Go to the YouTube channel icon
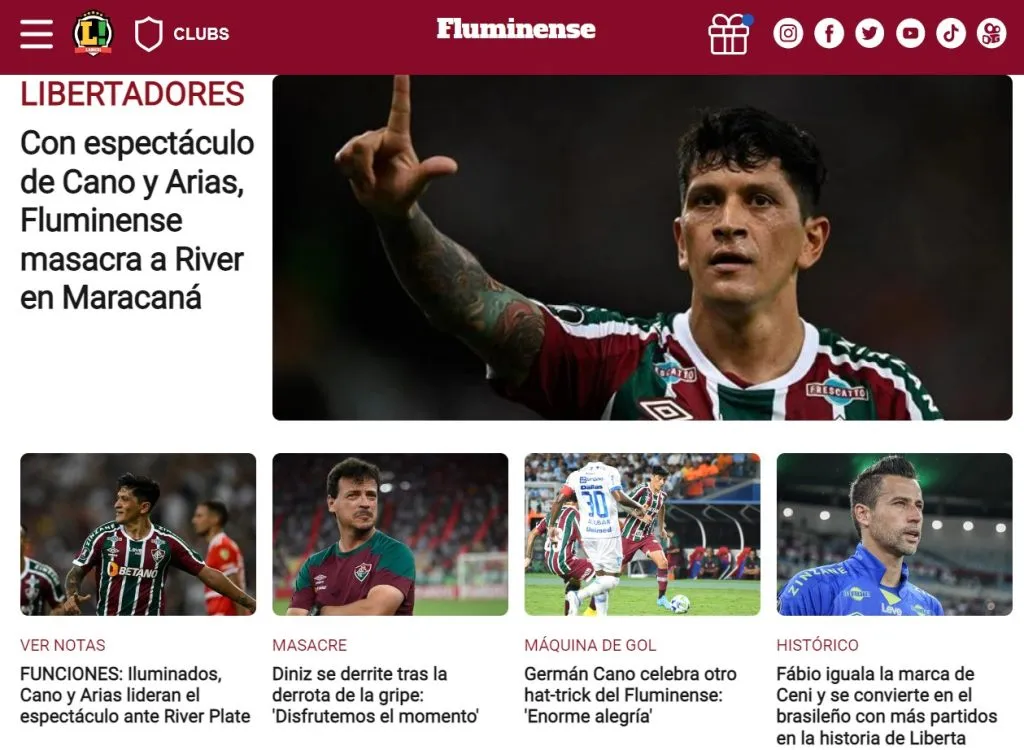The image size is (1024, 750). [910, 33]
